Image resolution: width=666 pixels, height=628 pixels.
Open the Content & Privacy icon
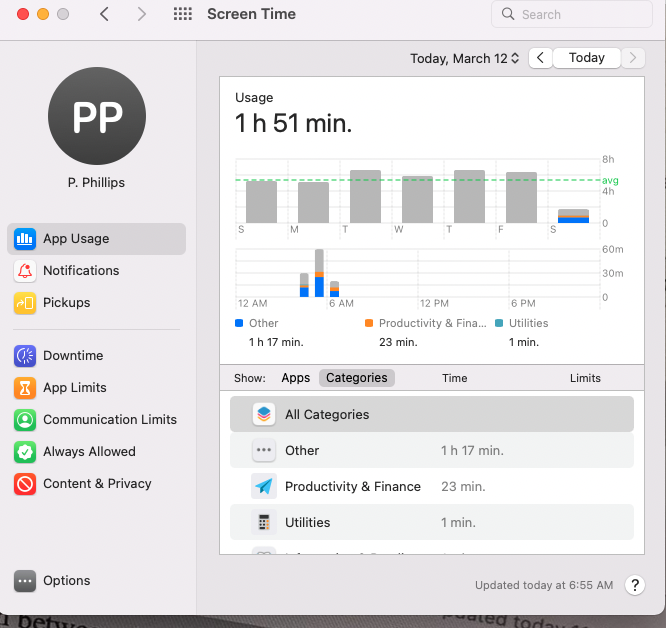click(x=25, y=484)
